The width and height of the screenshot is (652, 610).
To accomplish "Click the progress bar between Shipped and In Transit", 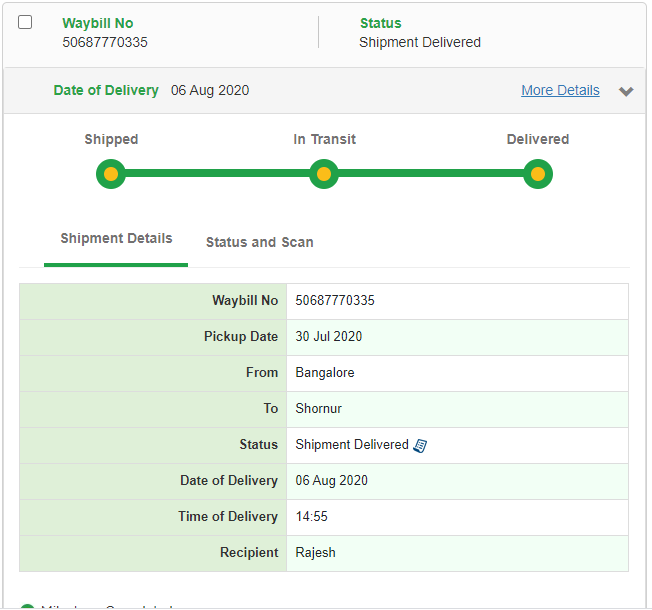I will [x=217, y=174].
